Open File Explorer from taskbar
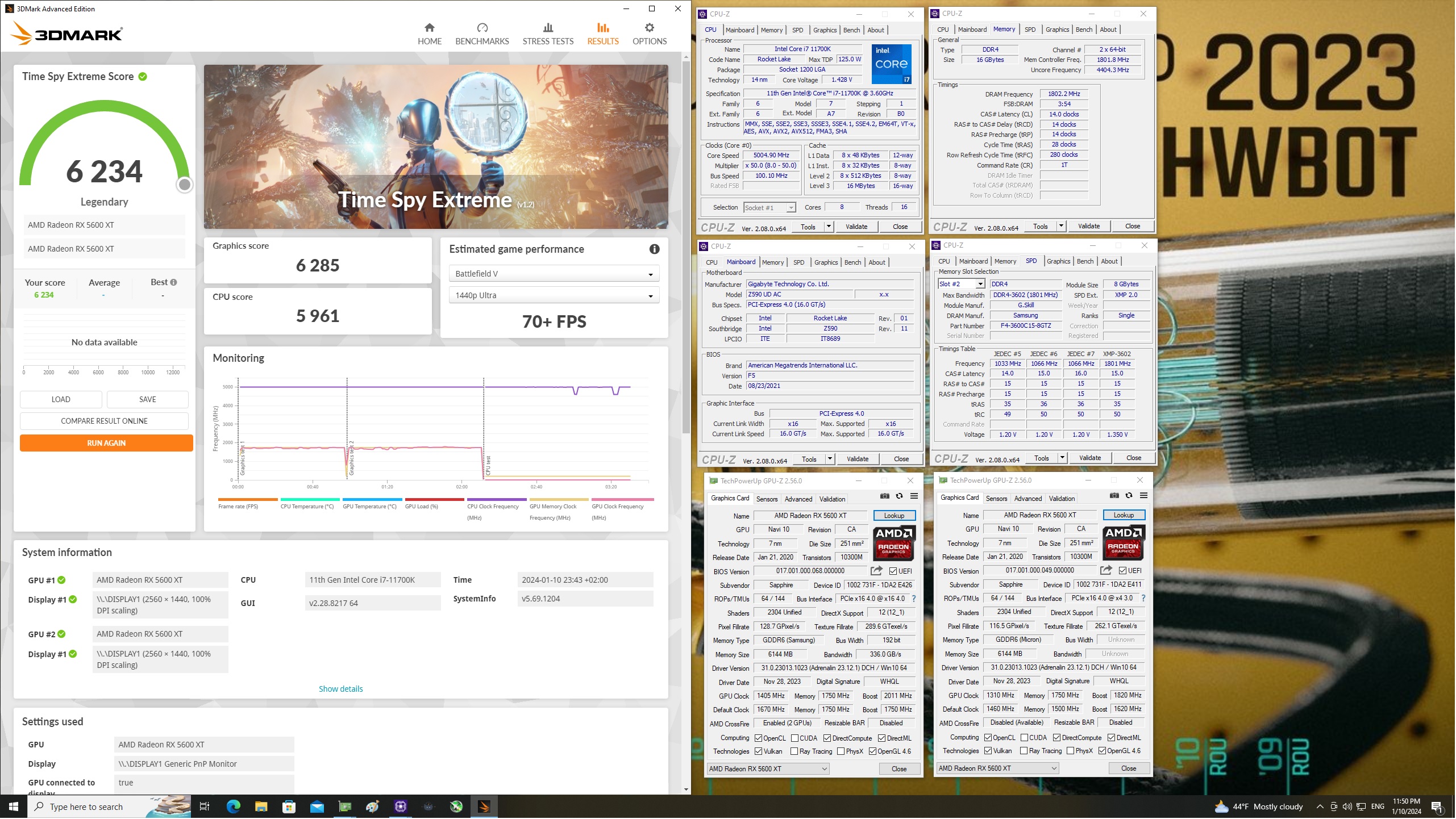Viewport: 1456px width, 819px height. coord(261,807)
